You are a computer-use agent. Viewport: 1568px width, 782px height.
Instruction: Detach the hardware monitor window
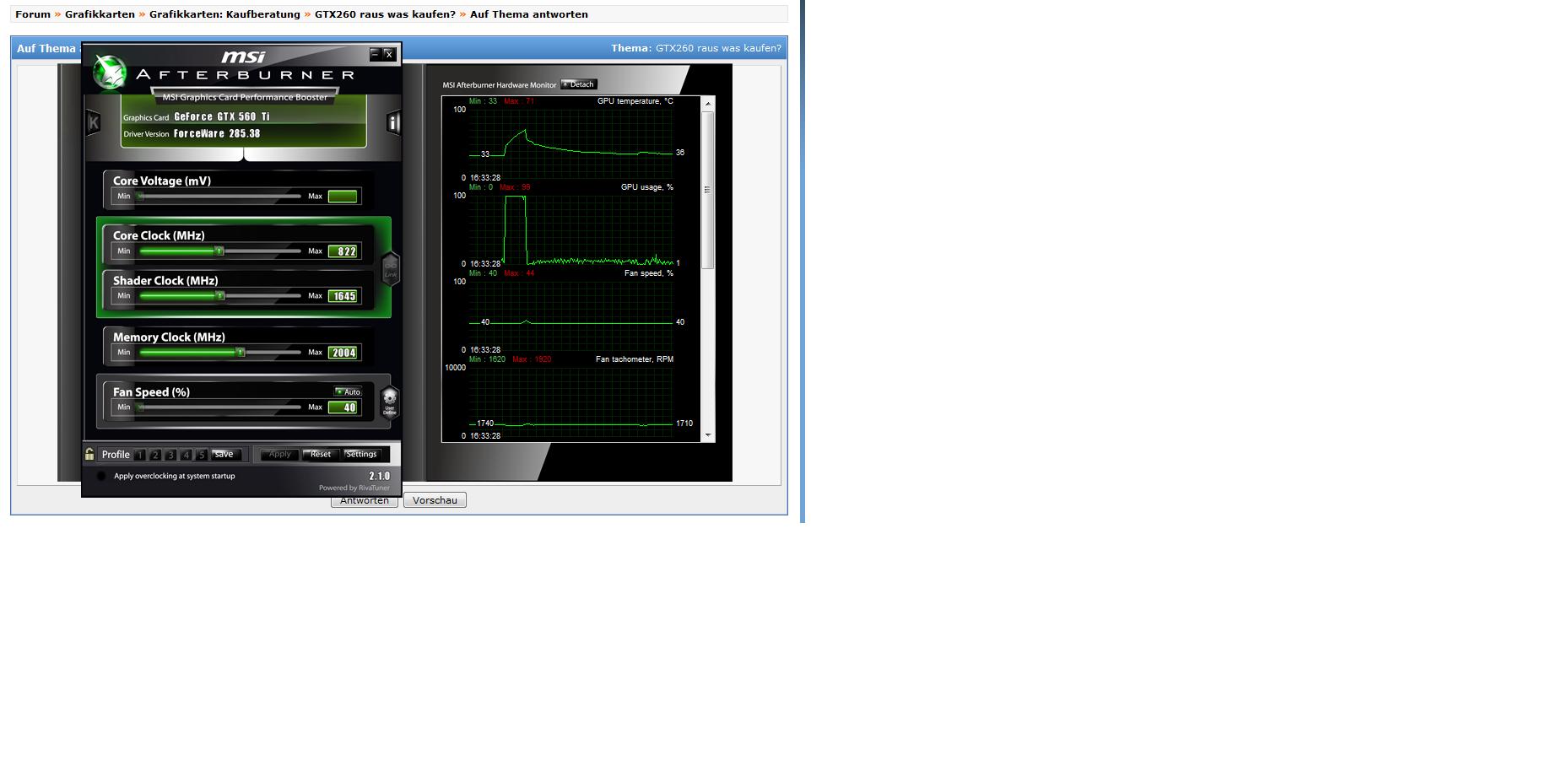click(579, 84)
